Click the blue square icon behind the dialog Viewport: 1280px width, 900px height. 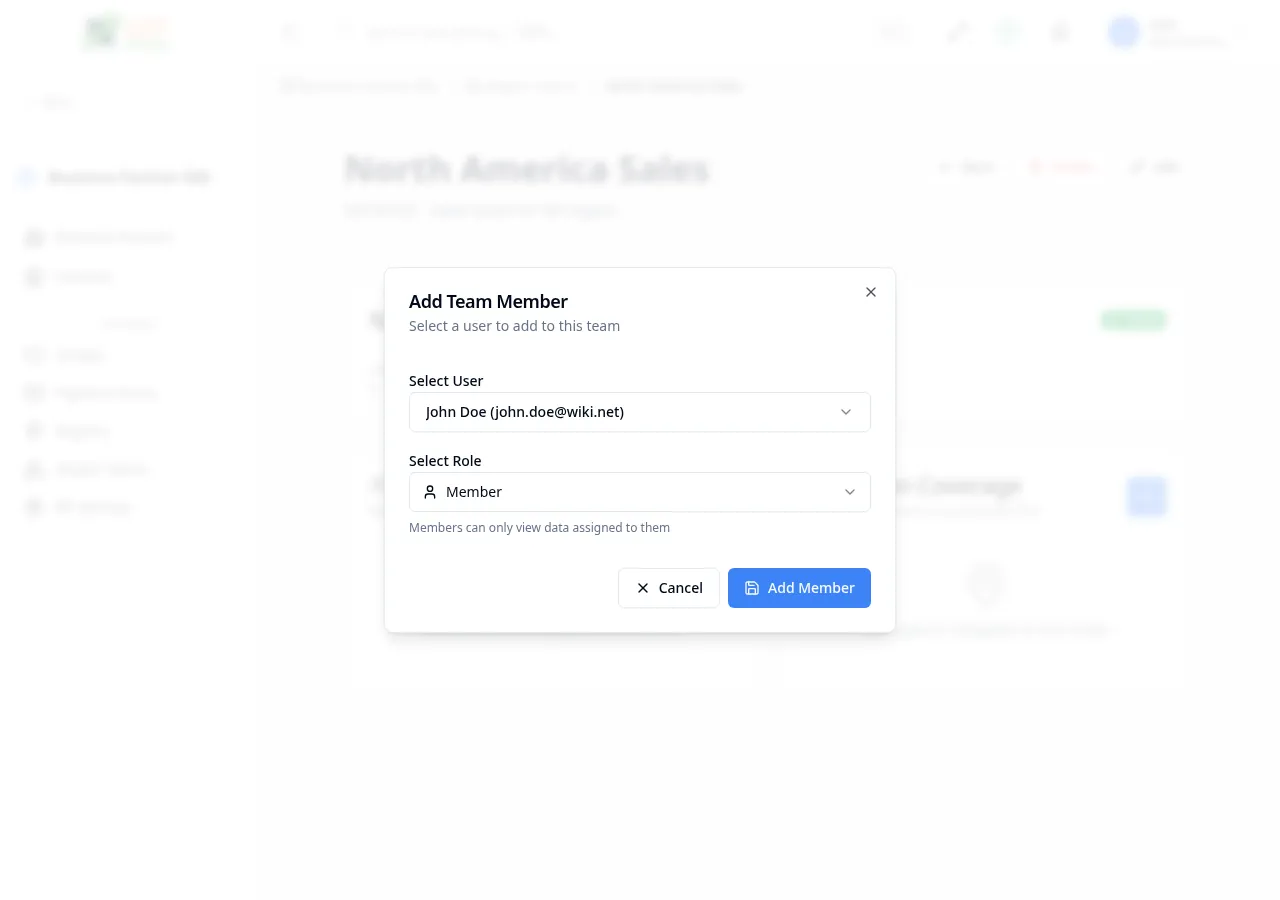[x=1146, y=497]
